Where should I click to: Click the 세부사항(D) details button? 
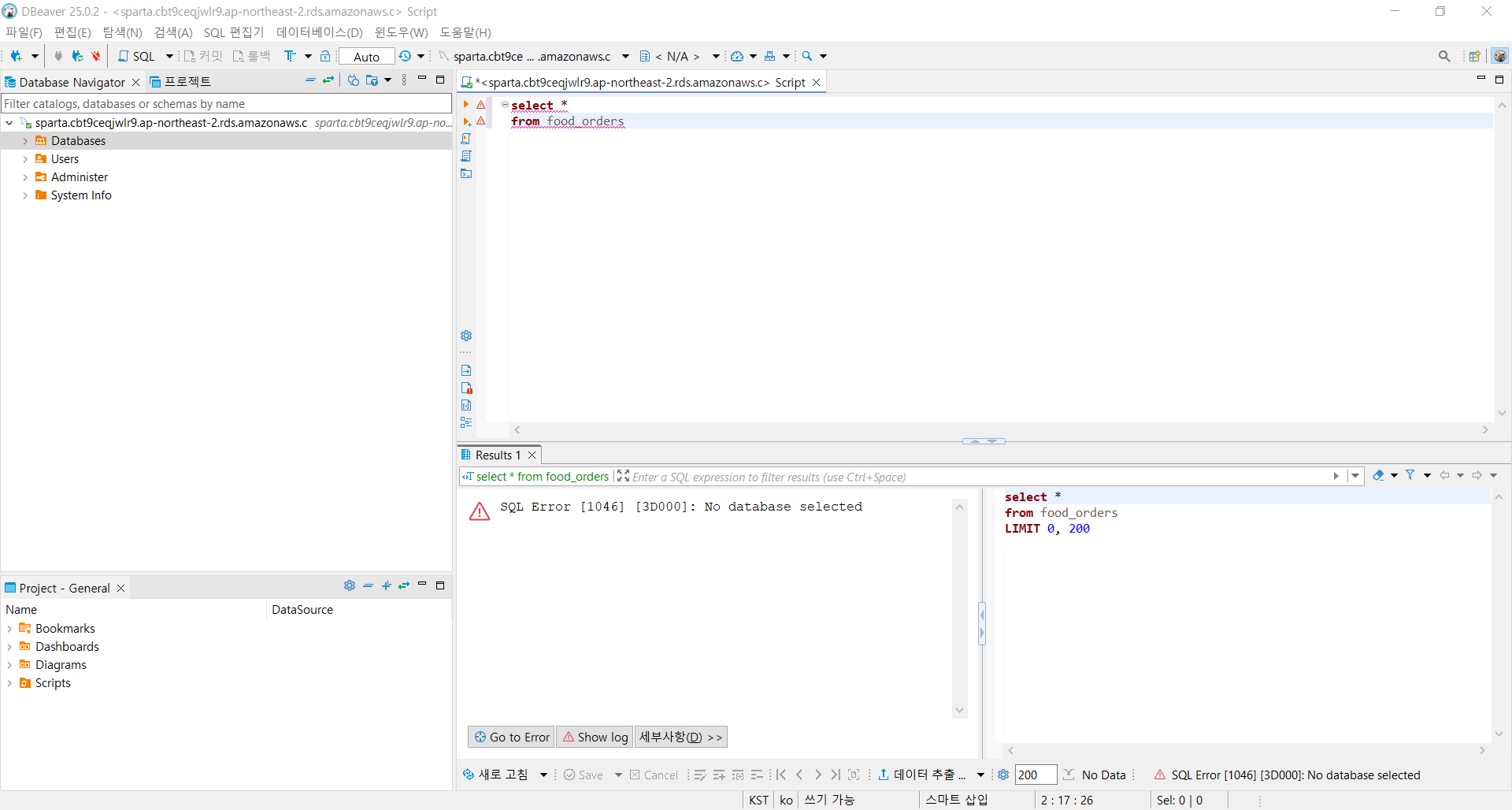(x=680, y=737)
